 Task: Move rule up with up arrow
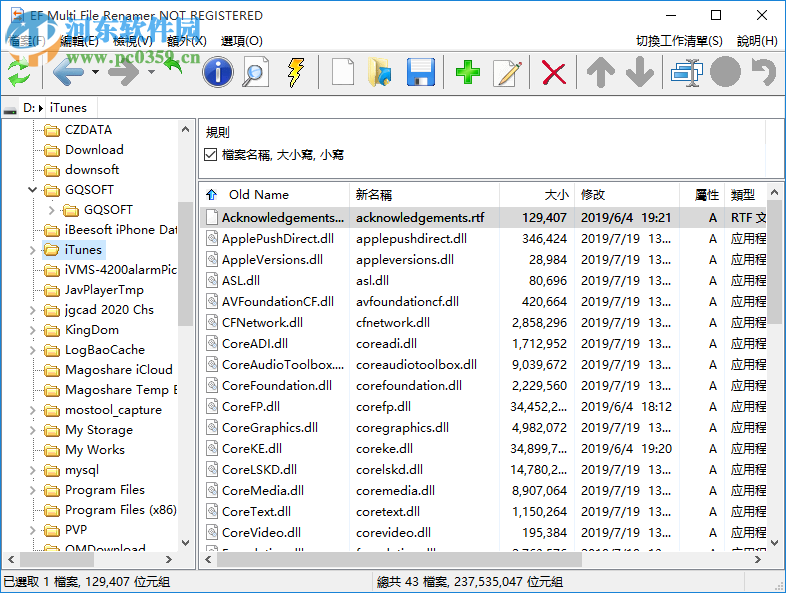coord(601,73)
